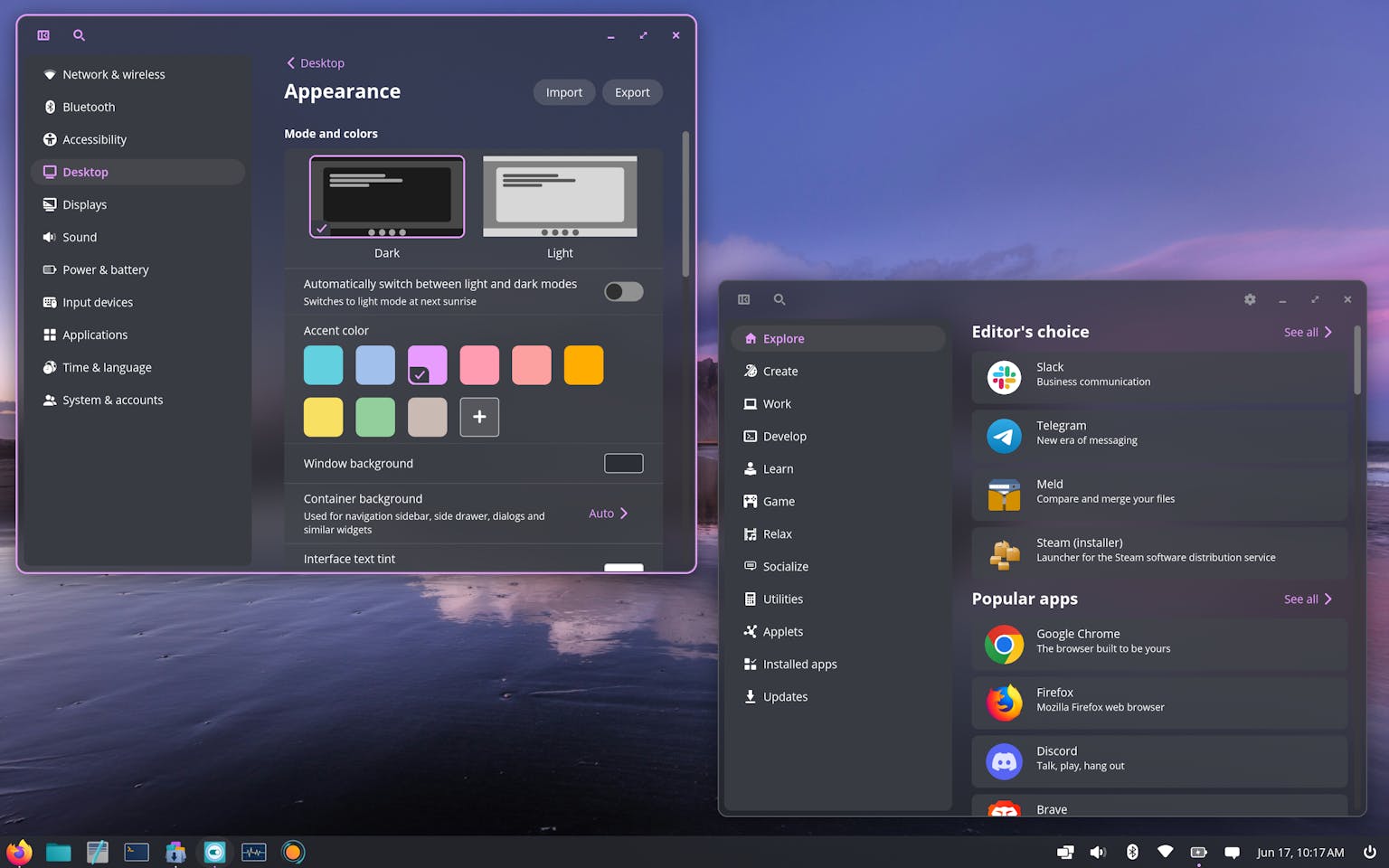Enable automatic light and dark switching
Screen dimensions: 1389x868
coord(624,291)
